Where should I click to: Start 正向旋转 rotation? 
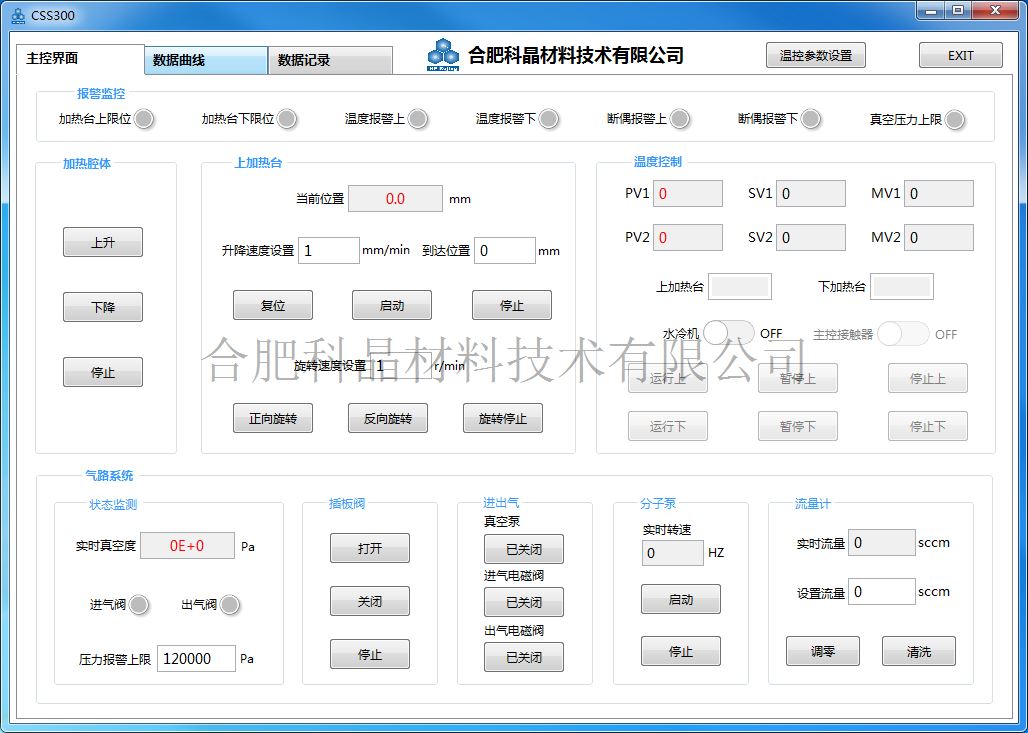pos(273,418)
